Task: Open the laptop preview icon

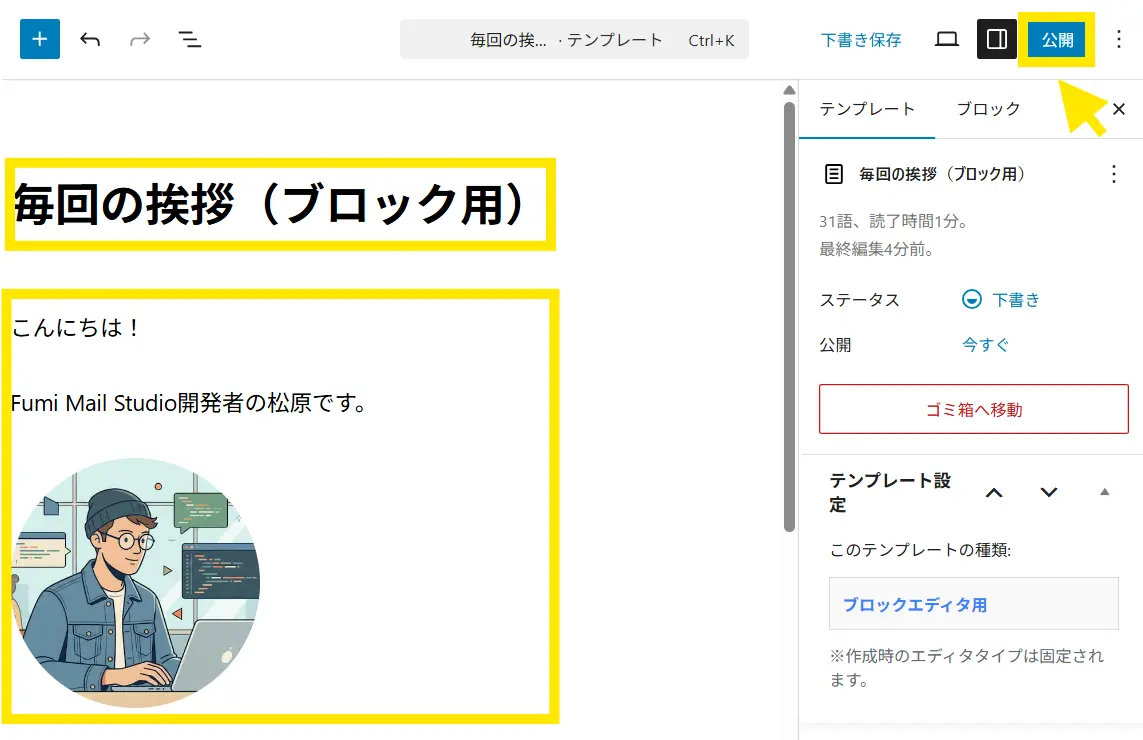Action: pyautogui.click(x=946, y=40)
